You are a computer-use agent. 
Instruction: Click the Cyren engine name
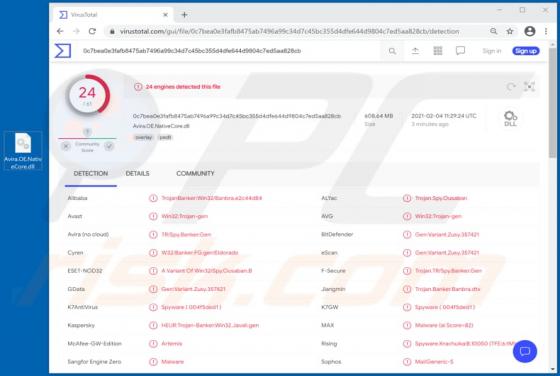point(75,253)
